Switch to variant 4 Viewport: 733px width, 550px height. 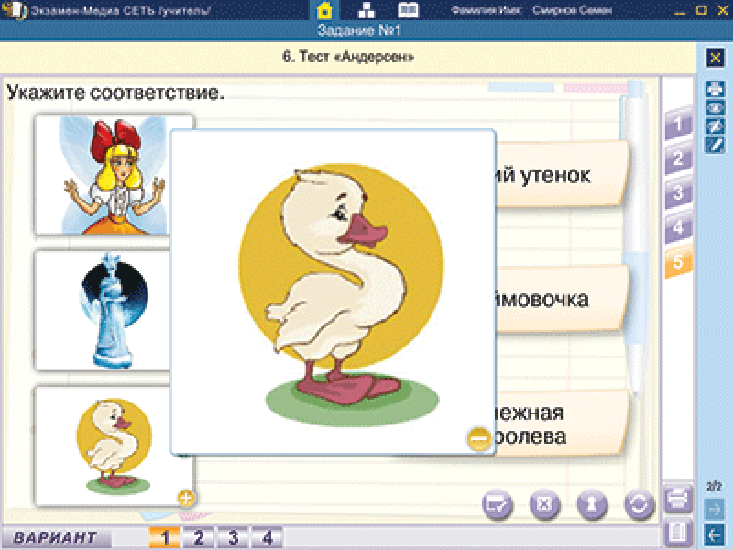click(267, 537)
